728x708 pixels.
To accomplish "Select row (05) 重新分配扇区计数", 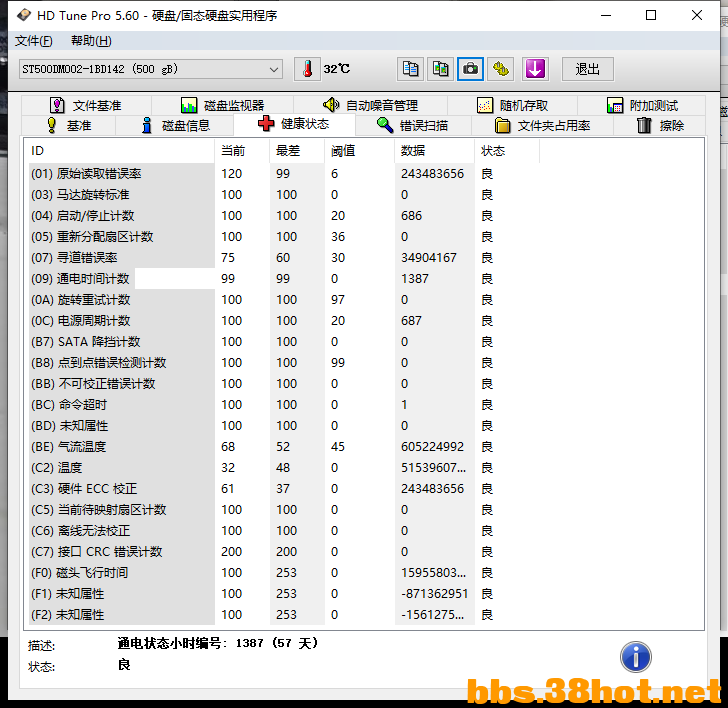I will (284, 237).
